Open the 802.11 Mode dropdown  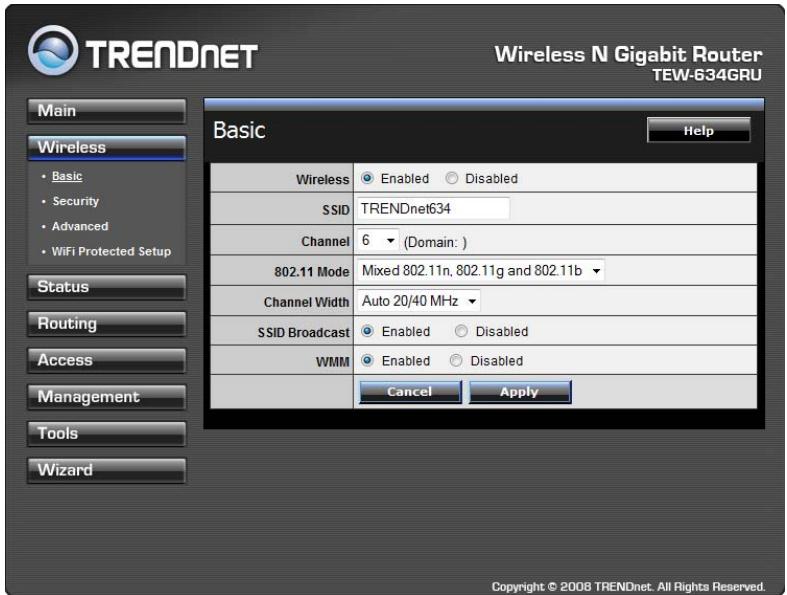[x=480, y=271]
